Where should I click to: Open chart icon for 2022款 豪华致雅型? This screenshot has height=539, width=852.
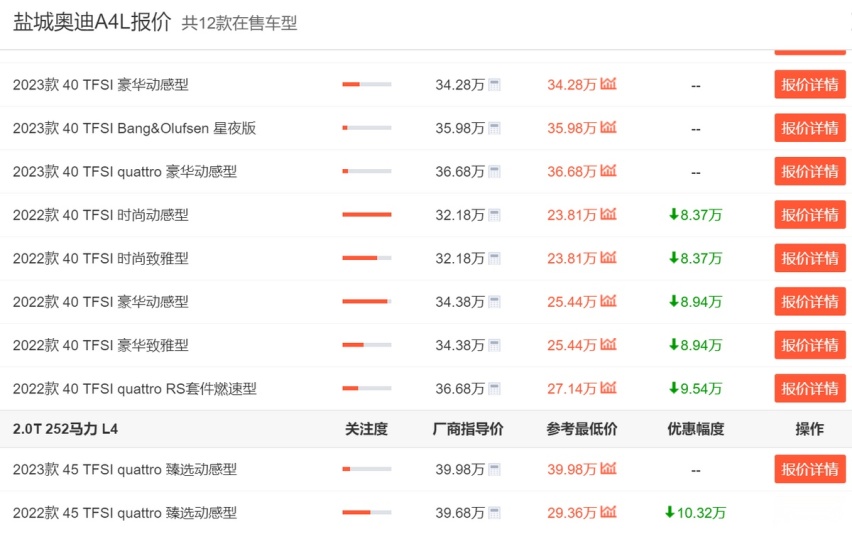[x=609, y=344]
